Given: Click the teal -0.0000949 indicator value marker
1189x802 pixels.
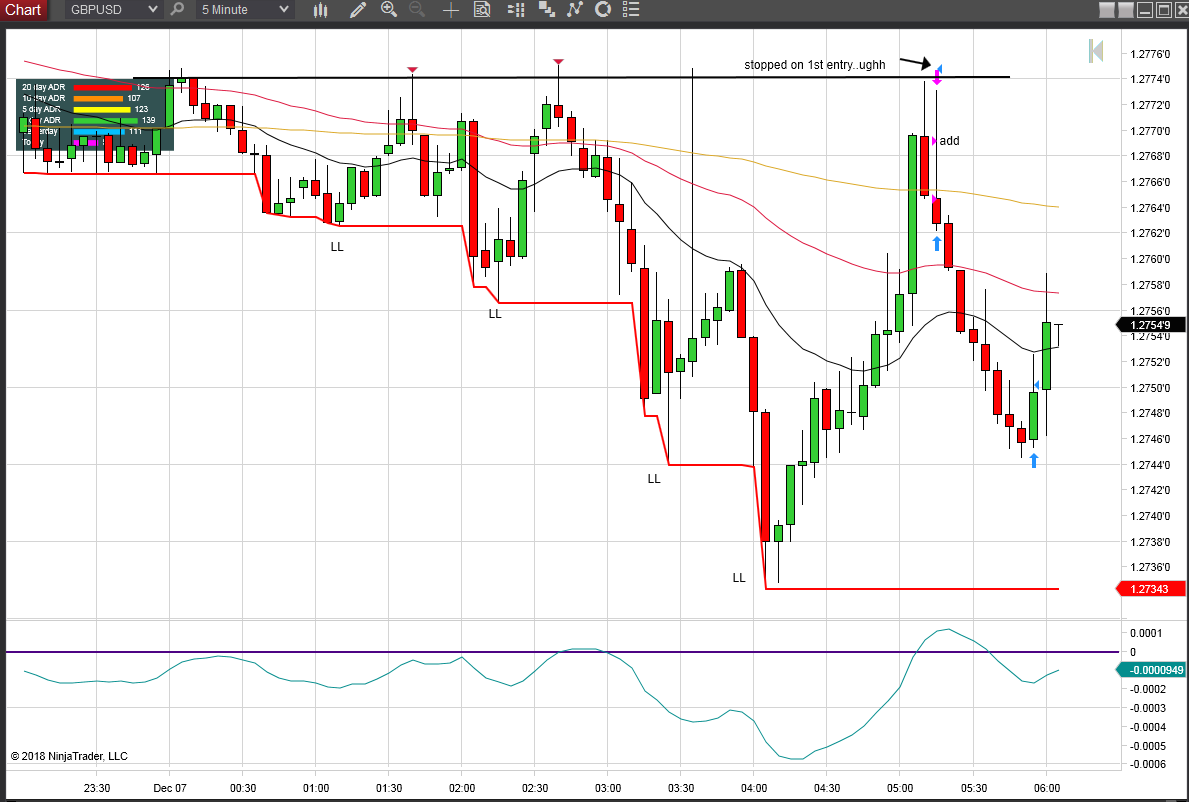Looking at the screenshot, I should [x=1150, y=670].
